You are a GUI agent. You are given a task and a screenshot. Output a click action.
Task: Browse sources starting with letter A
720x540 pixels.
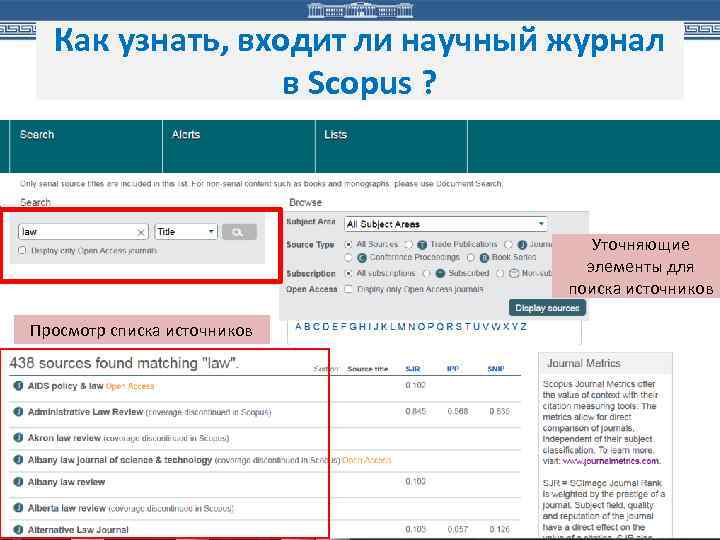(x=298, y=326)
